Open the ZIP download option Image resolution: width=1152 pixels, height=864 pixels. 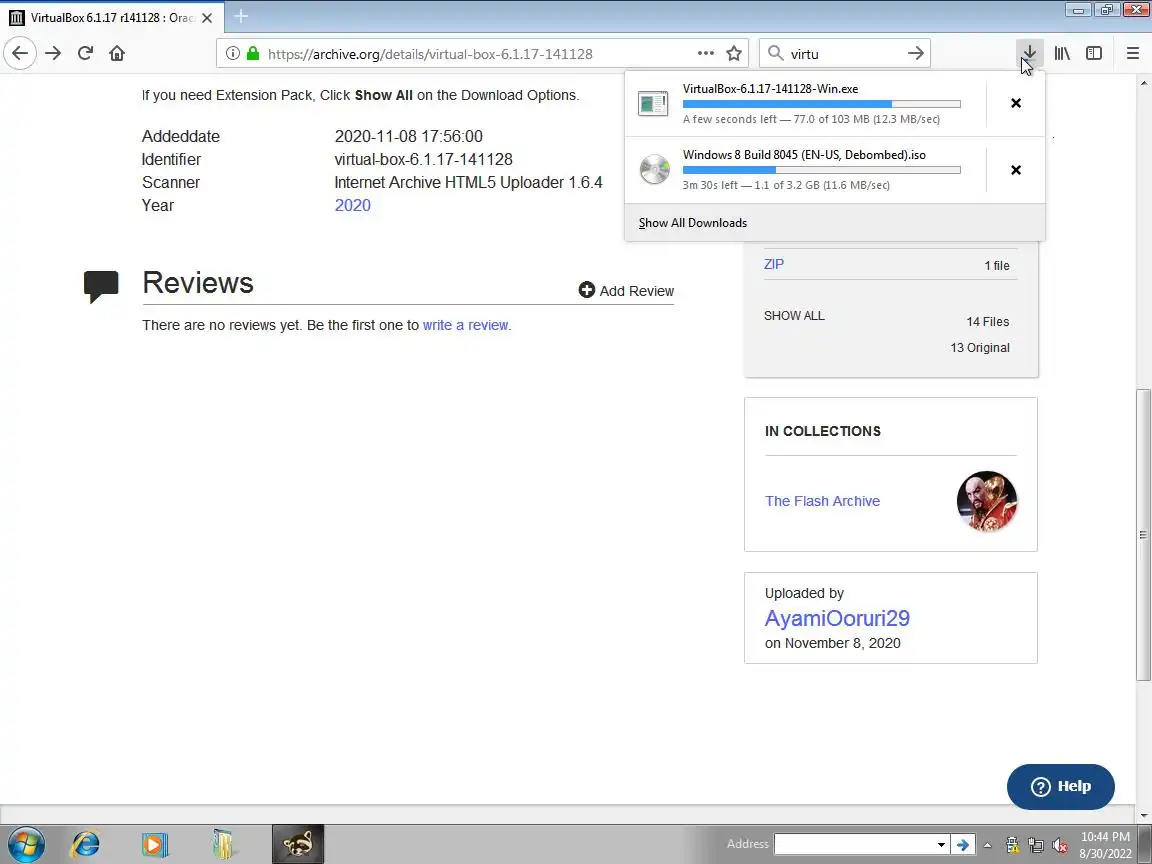[774, 264]
